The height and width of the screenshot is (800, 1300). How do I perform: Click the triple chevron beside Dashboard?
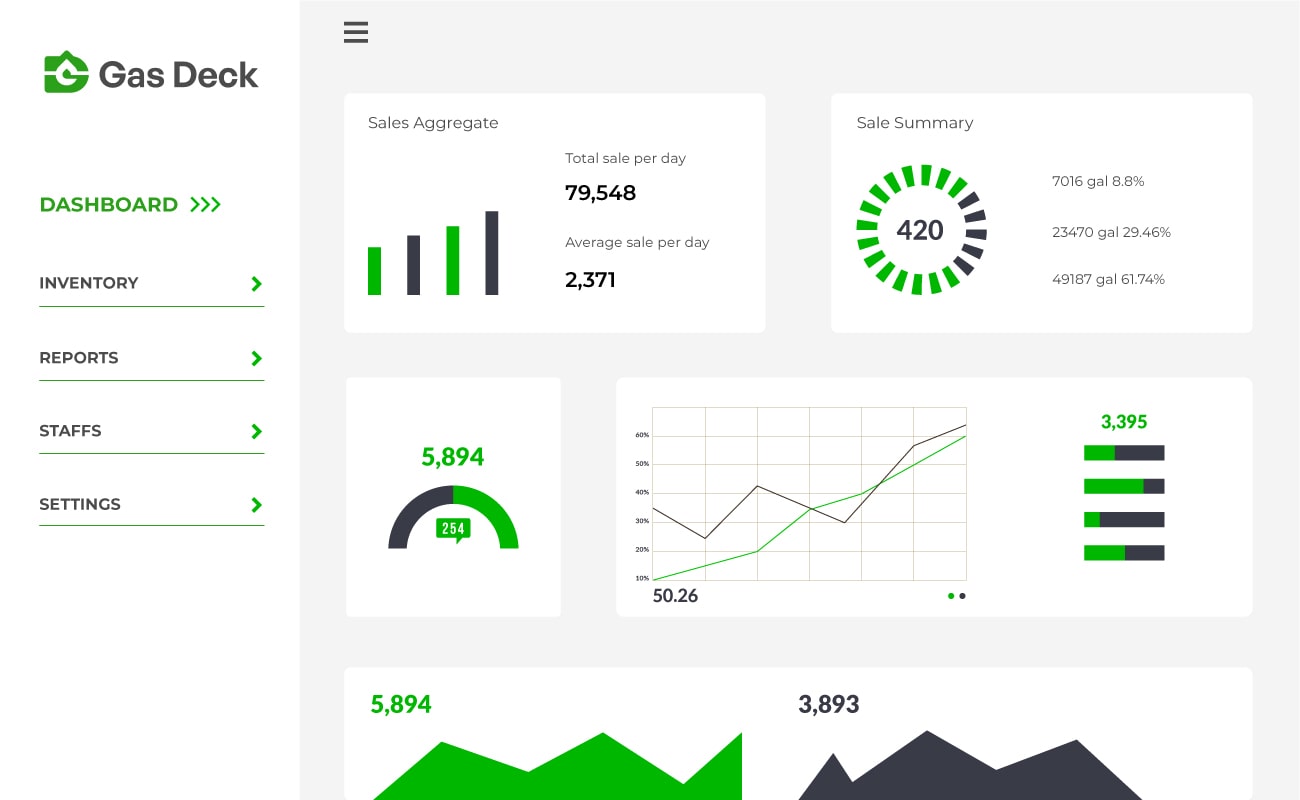click(x=205, y=205)
